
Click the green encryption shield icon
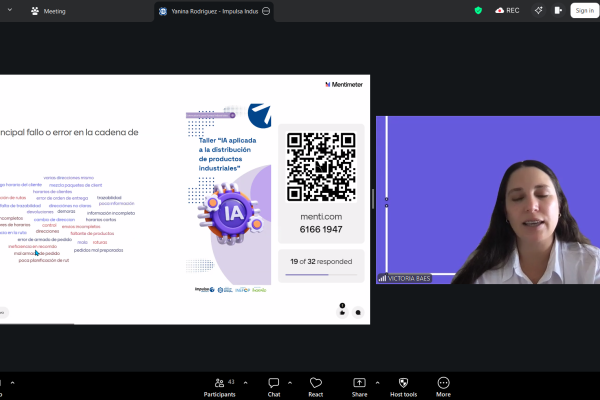pos(478,10)
